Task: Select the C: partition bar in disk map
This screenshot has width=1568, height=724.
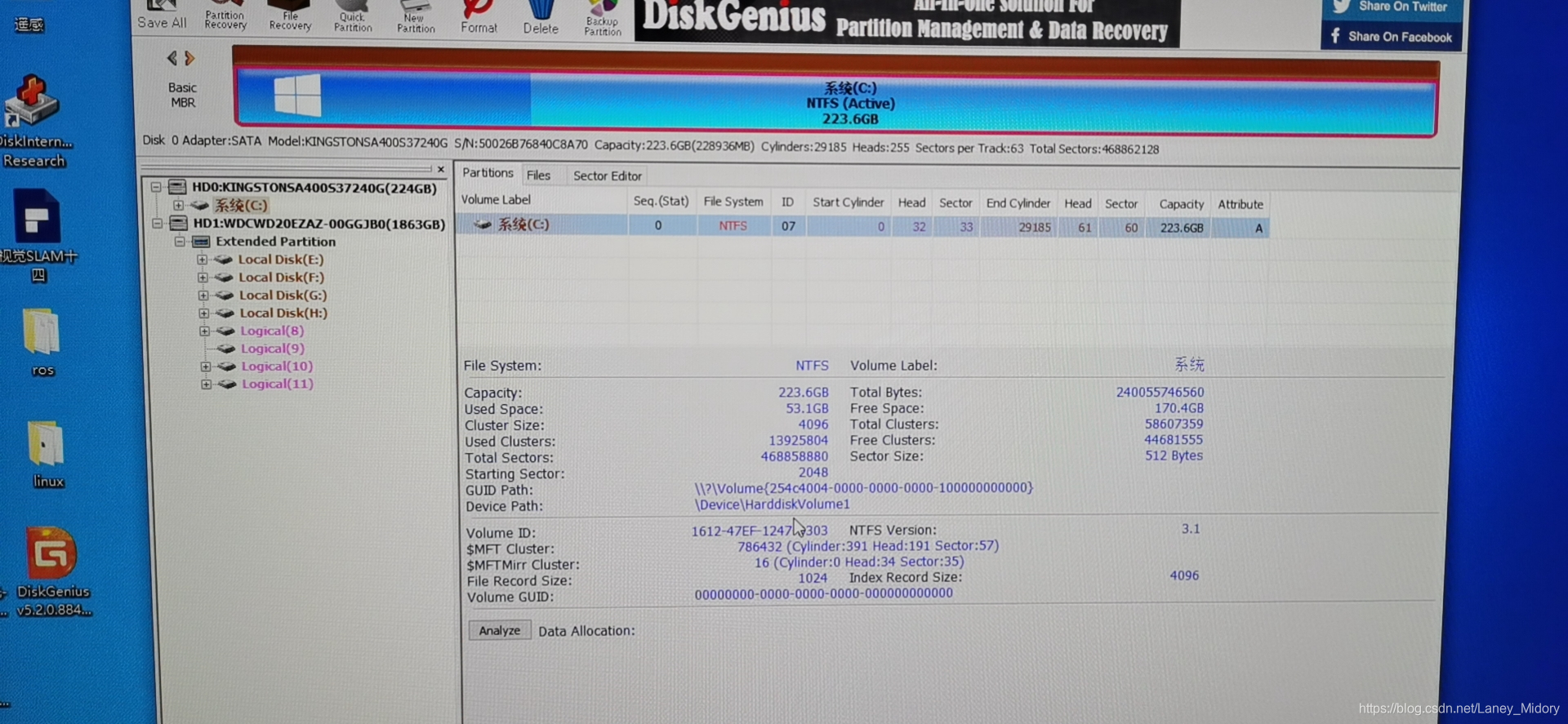Action: point(835,102)
